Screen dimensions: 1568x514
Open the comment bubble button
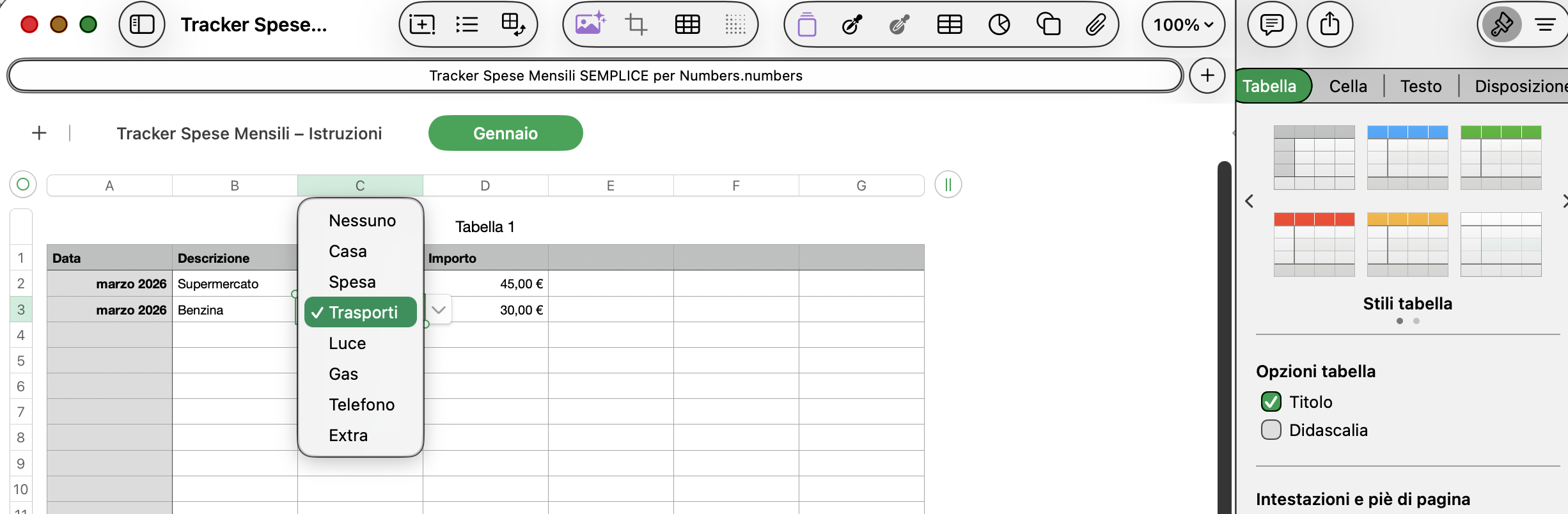click(x=1271, y=25)
